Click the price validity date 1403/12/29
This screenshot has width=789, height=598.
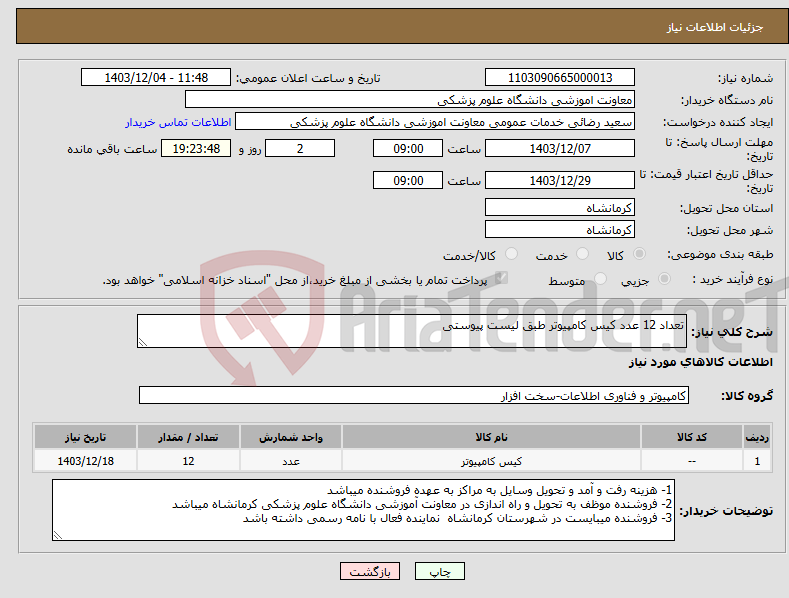560,180
